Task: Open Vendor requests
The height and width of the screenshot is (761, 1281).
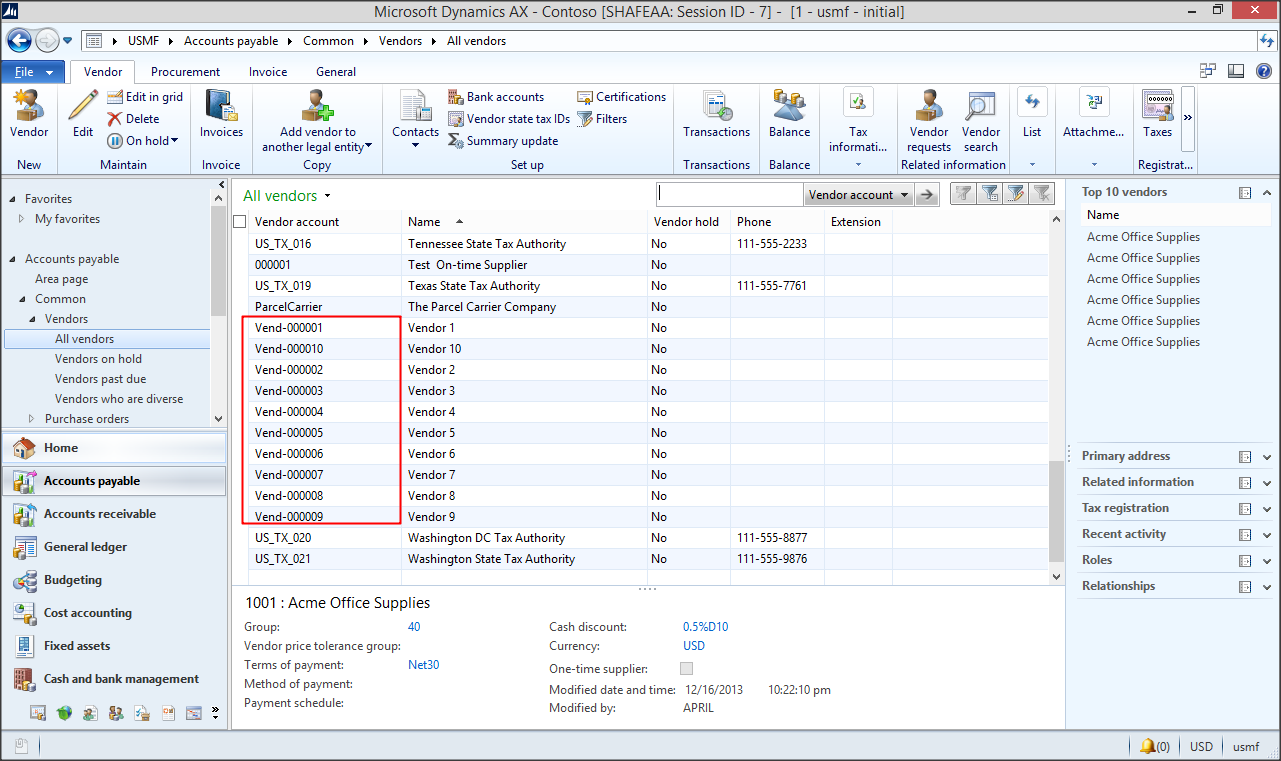Action: coord(929,121)
